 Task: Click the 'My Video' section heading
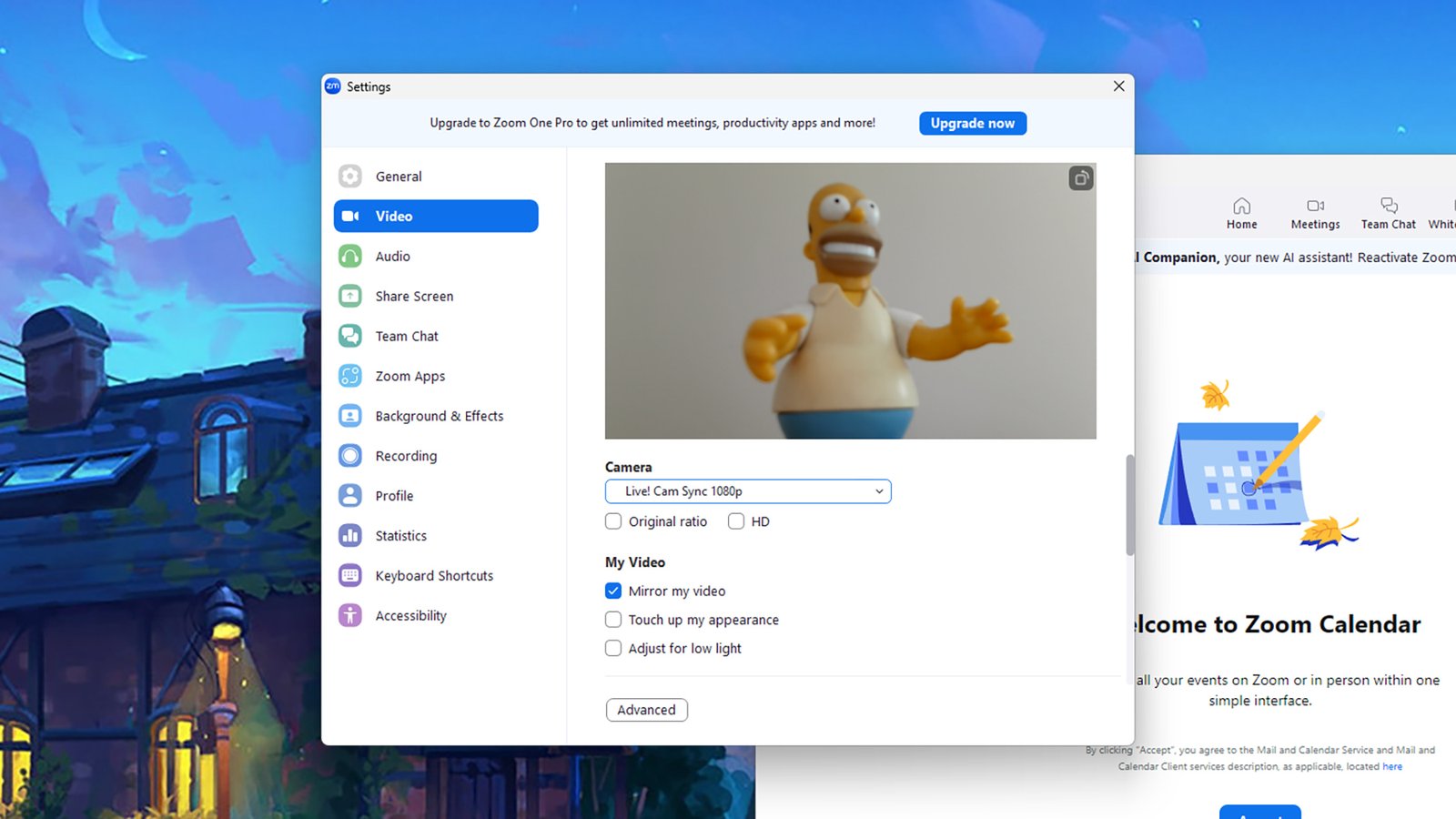click(x=635, y=562)
